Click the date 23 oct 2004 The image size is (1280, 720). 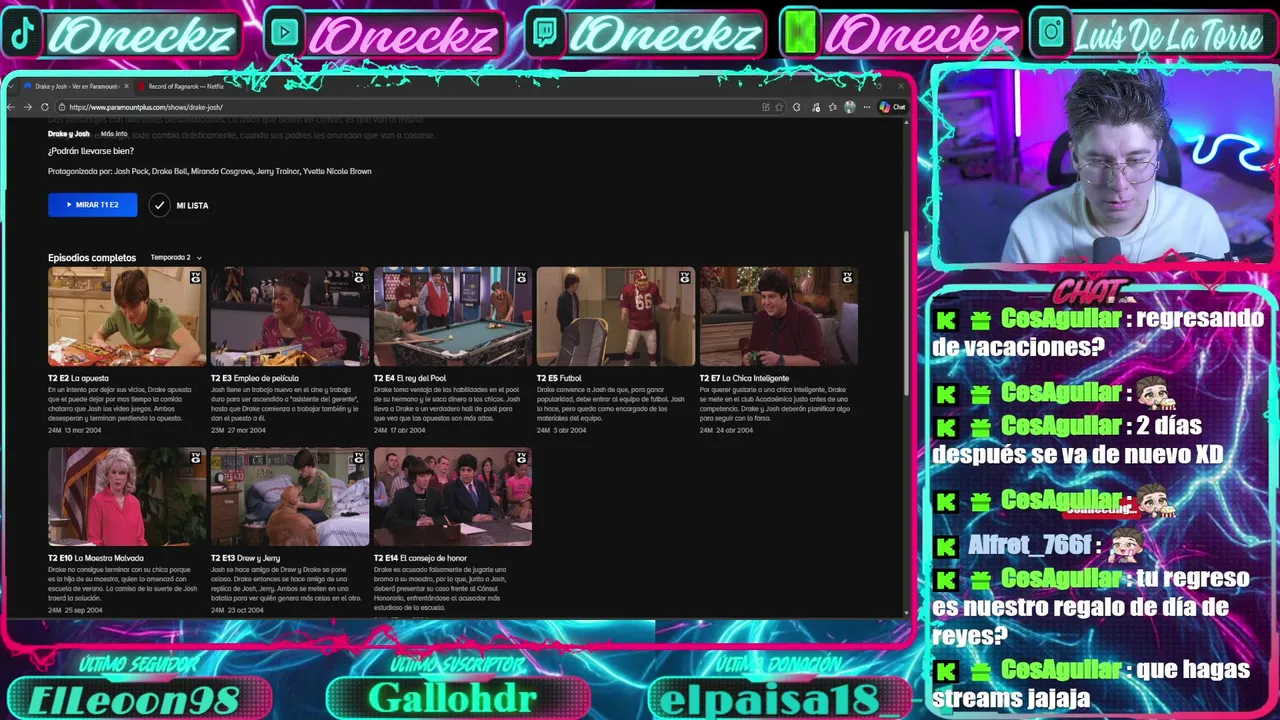[247, 610]
